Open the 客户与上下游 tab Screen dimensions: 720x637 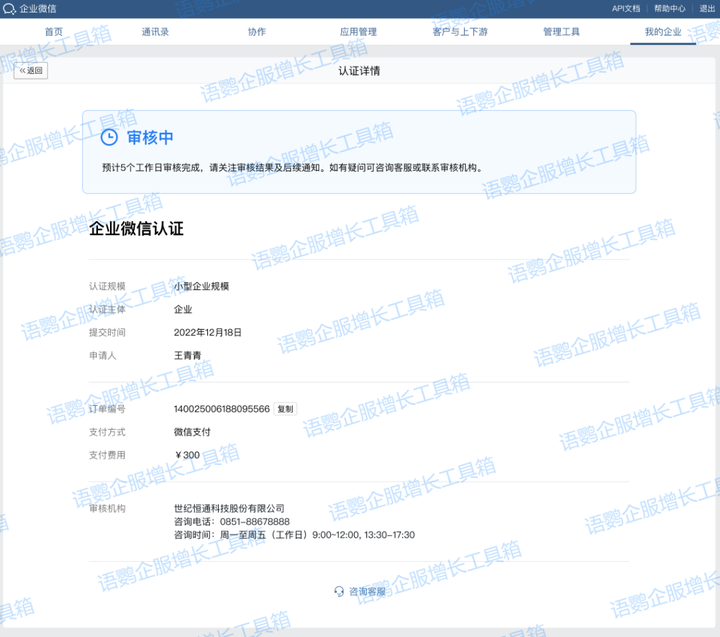click(460, 32)
